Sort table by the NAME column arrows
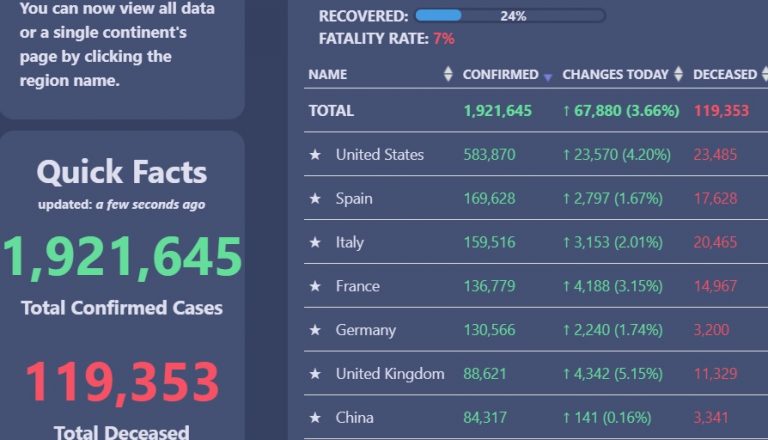 click(448, 74)
